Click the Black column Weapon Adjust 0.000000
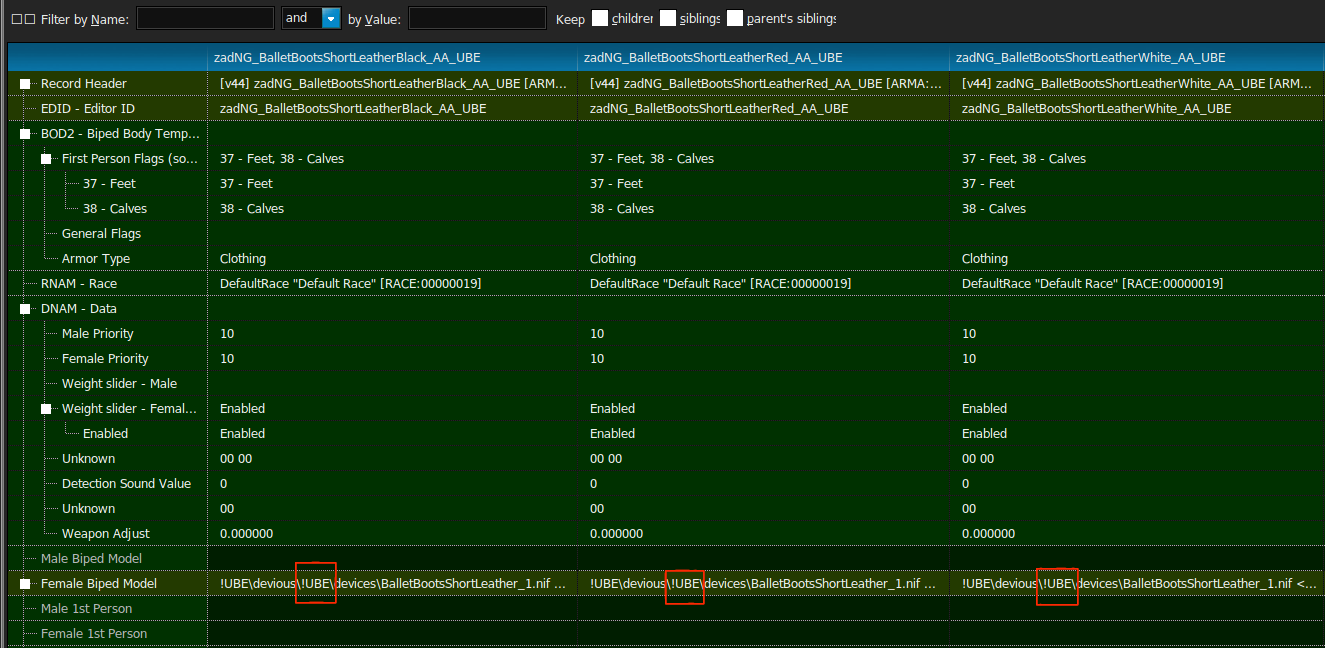 (x=246, y=534)
